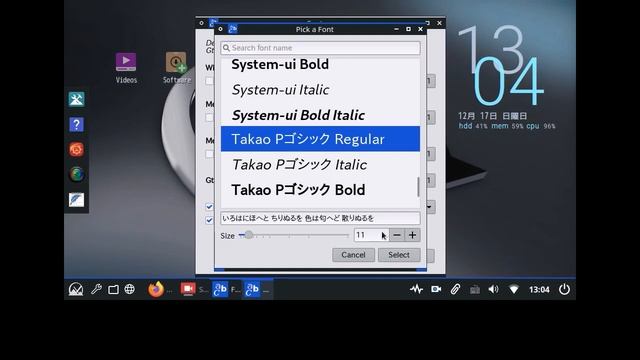Open the feather editor icon in the dock
Screen dimensions: 640x360
click(76, 200)
